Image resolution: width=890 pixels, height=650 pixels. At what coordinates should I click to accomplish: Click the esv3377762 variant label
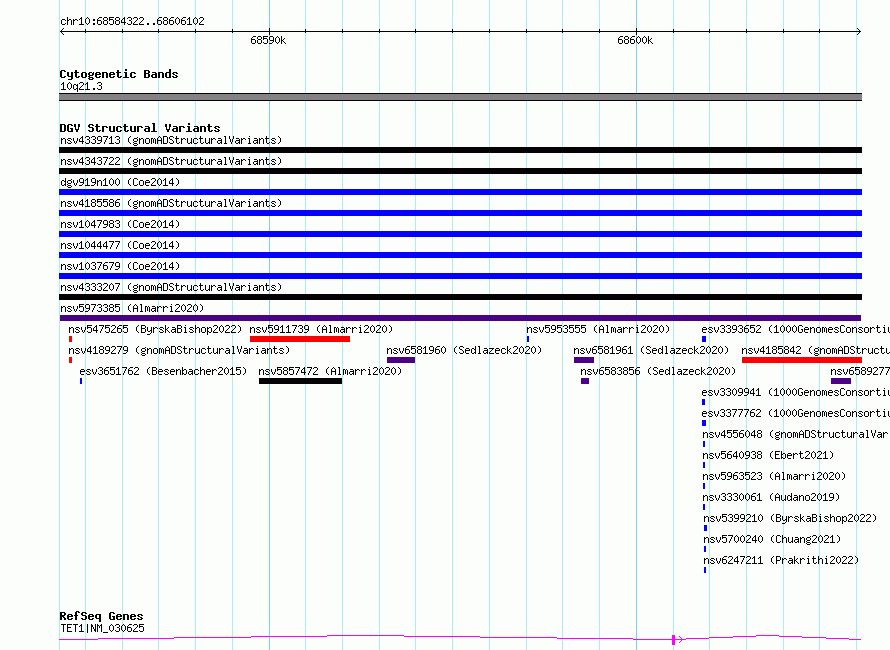[795, 413]
